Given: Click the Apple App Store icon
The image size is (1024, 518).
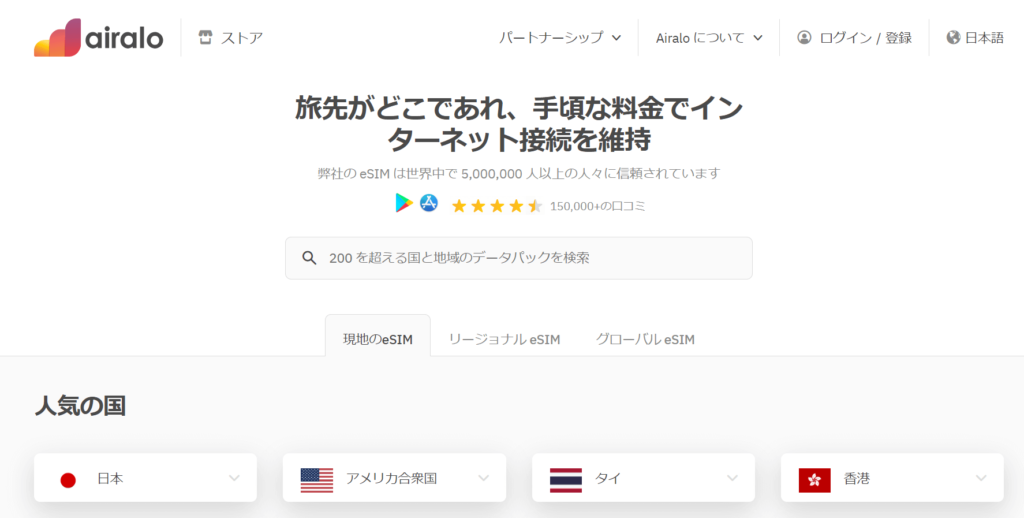Looking at the screenshot, I should point(429,203).
